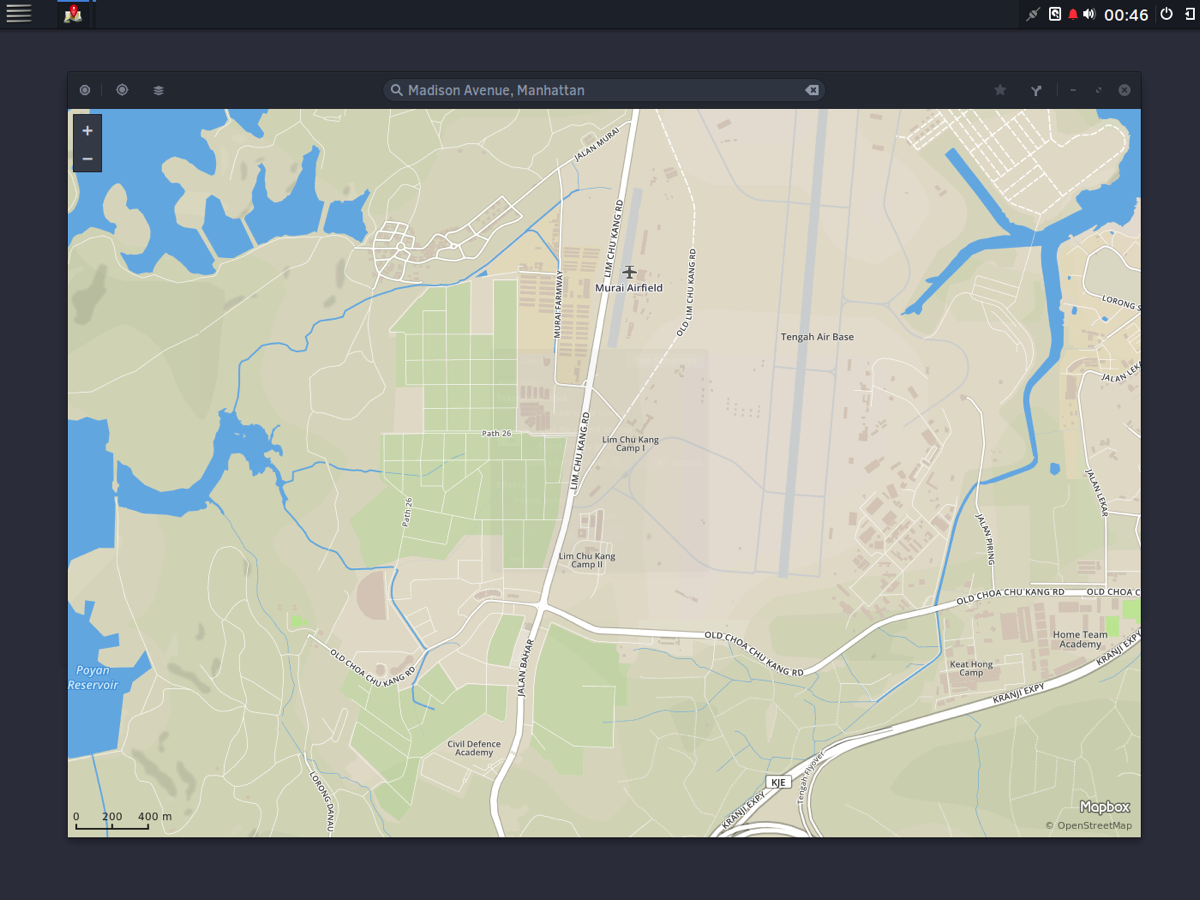Click the horizontal Path 26 label
Screen dimensions: 1200x900
pyautogui.click(x=496, y=433)
